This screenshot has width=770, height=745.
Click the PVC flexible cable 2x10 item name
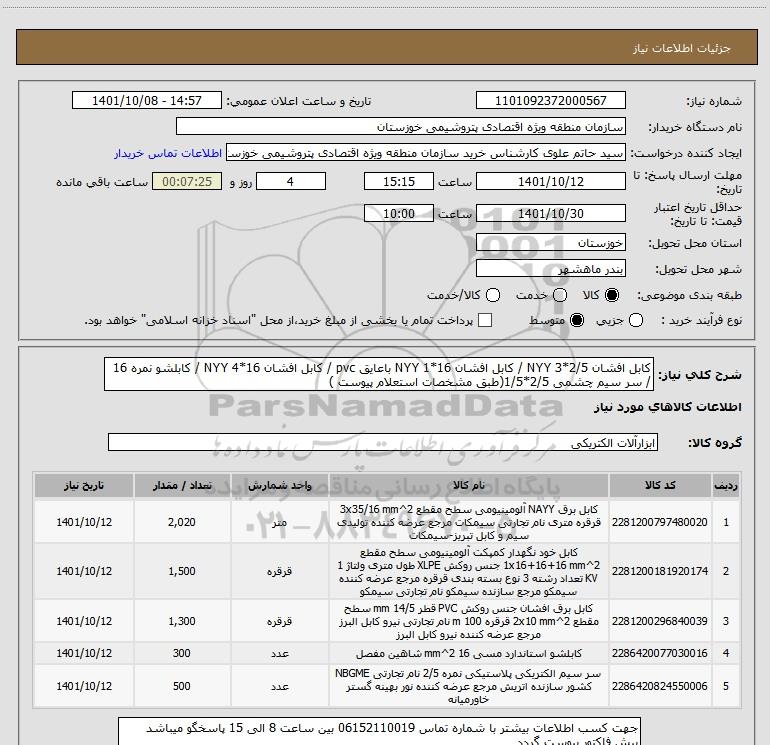tap(468, 621)
